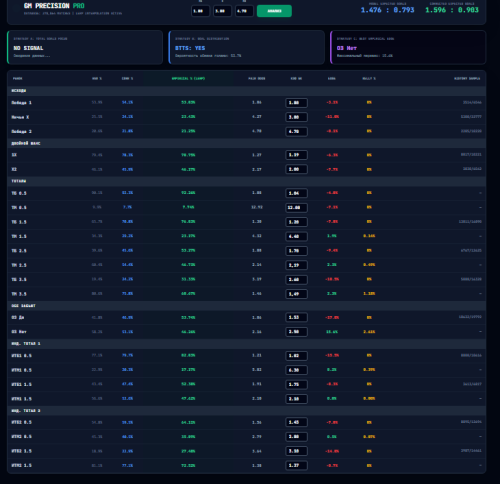Click the ИТБ1 0.5 odds input field

click(296, 356)
